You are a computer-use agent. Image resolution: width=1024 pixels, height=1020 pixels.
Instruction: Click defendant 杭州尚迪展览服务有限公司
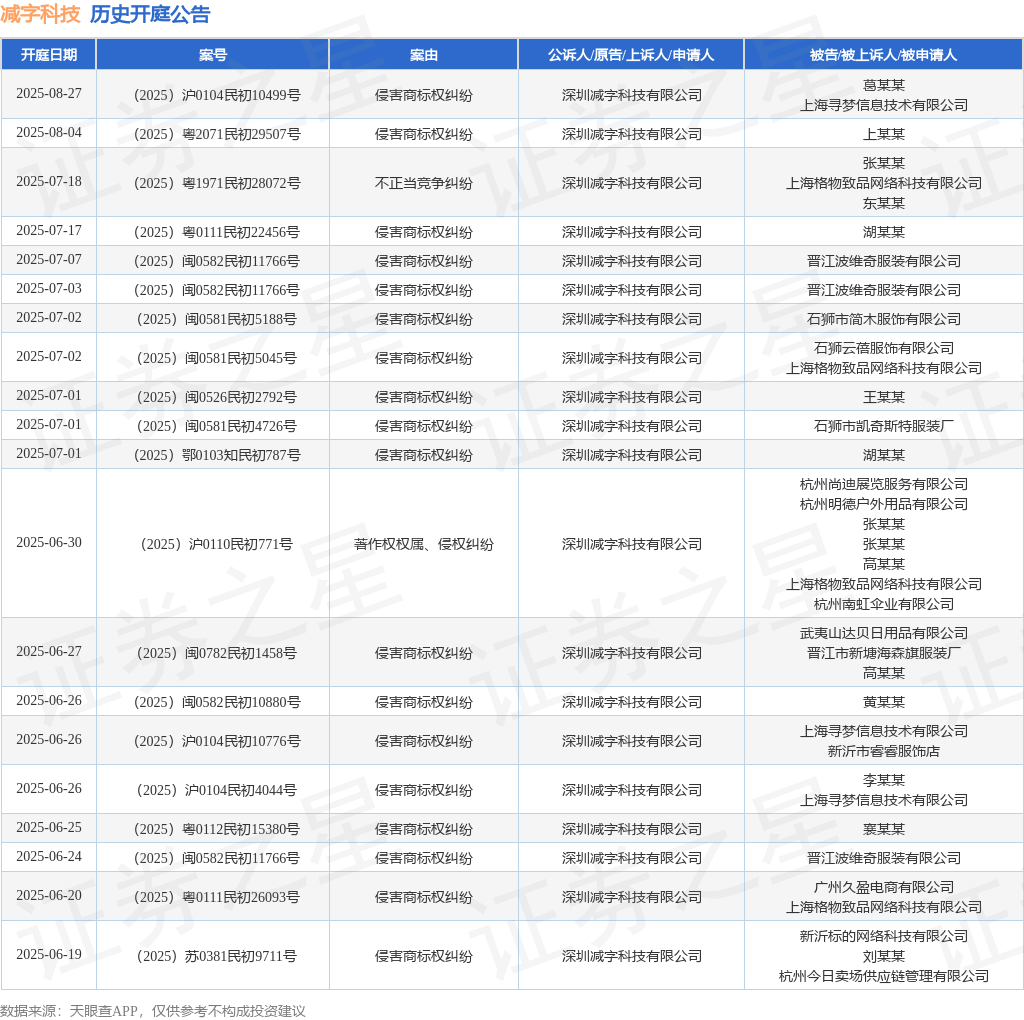tap(884, 484)
